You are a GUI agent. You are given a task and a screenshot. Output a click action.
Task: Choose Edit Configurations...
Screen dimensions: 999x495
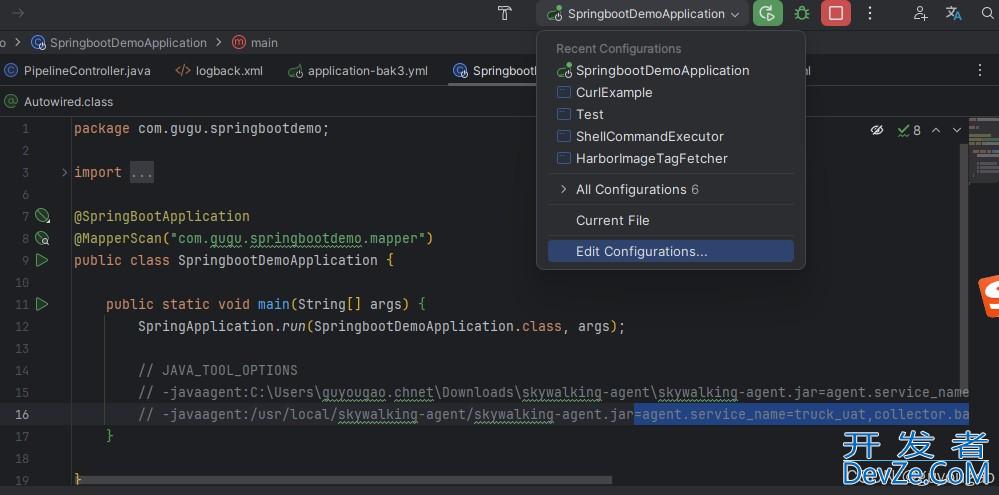pyautogui.click(x=671, y=251)
